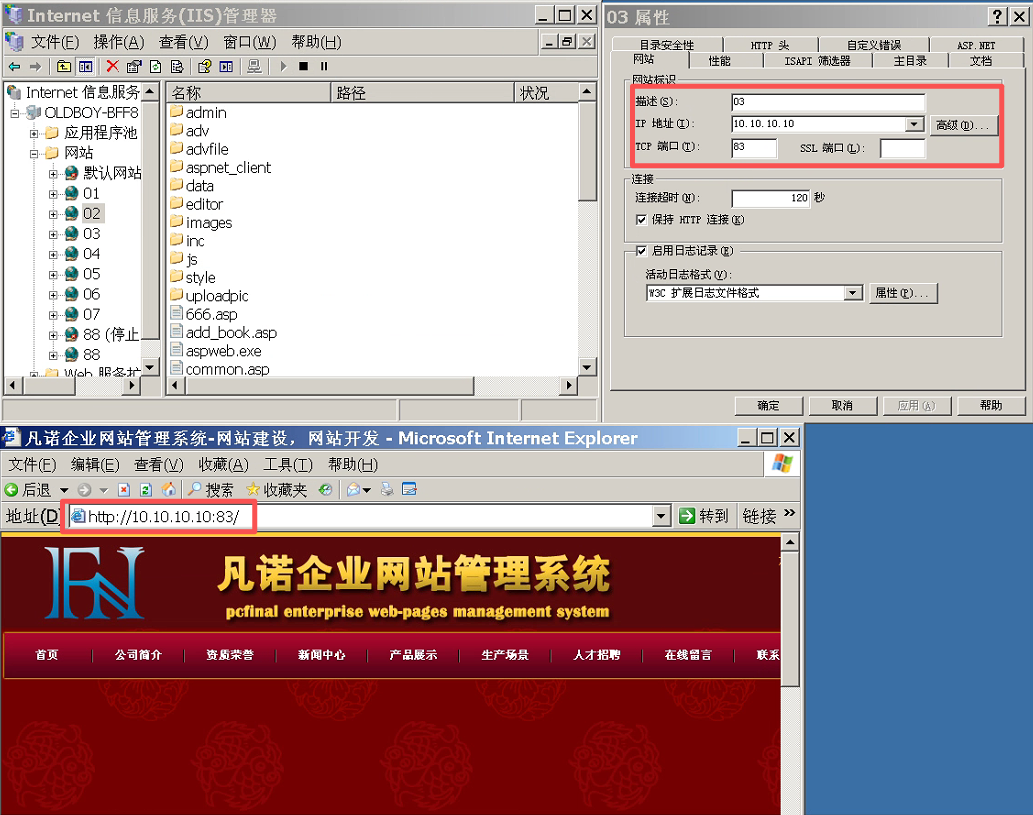Screen dimensions: 1033x815
Task: Open 文件(F) menu in IIS manager
Action: pos(55,42)
